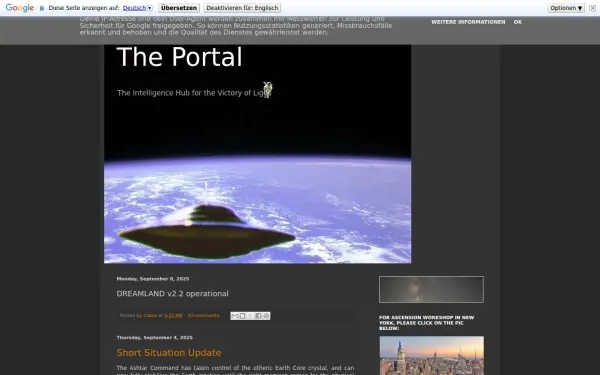Click Deaktivieren für: Englisch button
Screen dimensions: 600x375
pos(242,8)
